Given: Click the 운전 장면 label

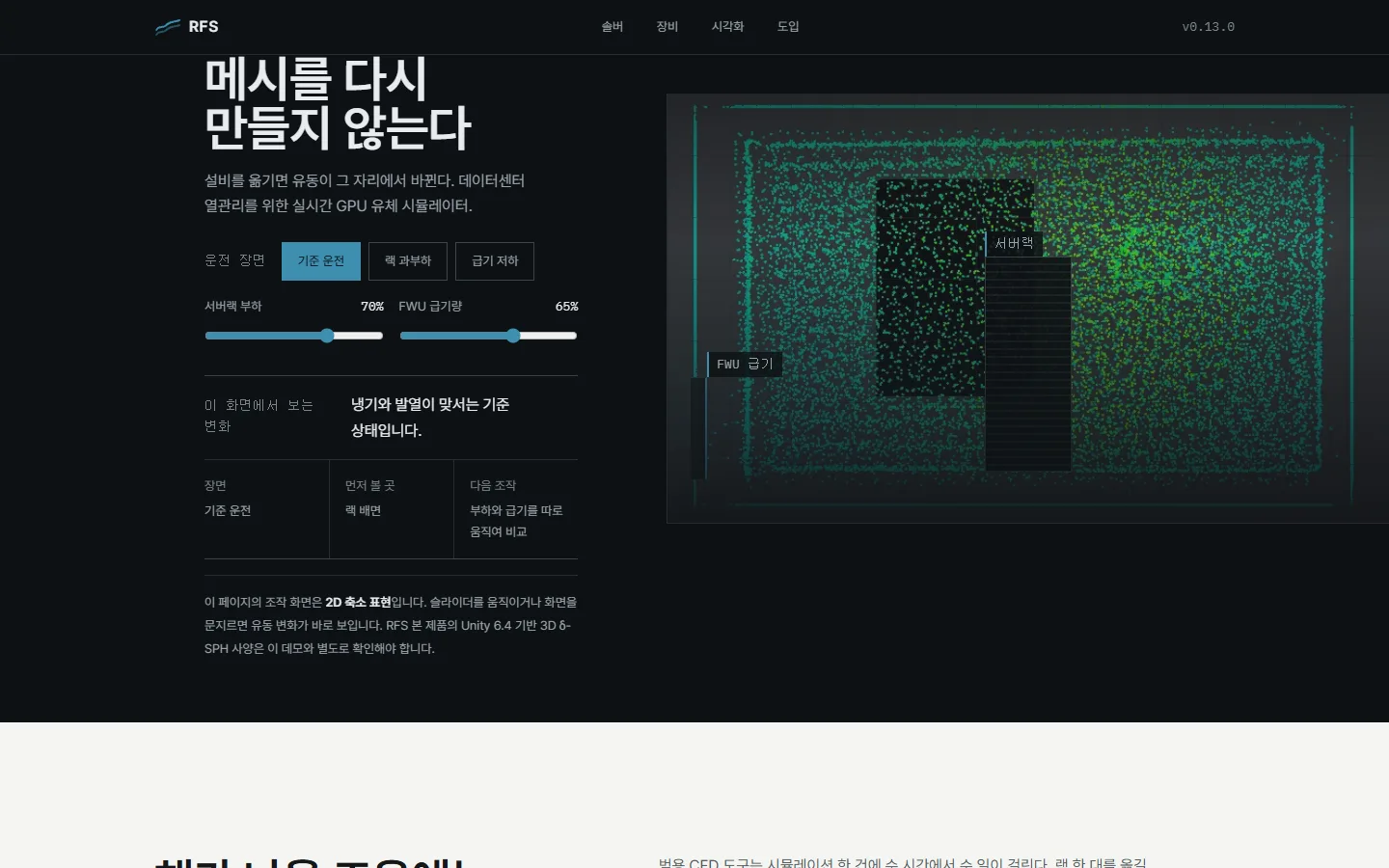Looking at the screenshot, I should coord(234,260).
